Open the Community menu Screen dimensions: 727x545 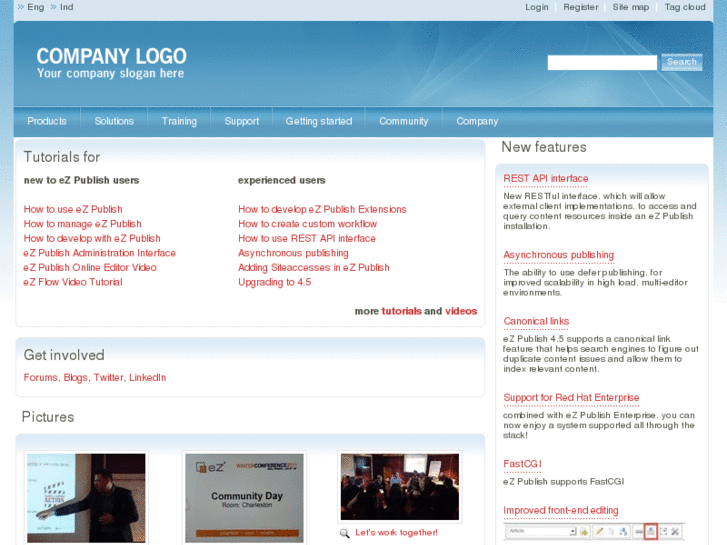click(x=403, y=121)
